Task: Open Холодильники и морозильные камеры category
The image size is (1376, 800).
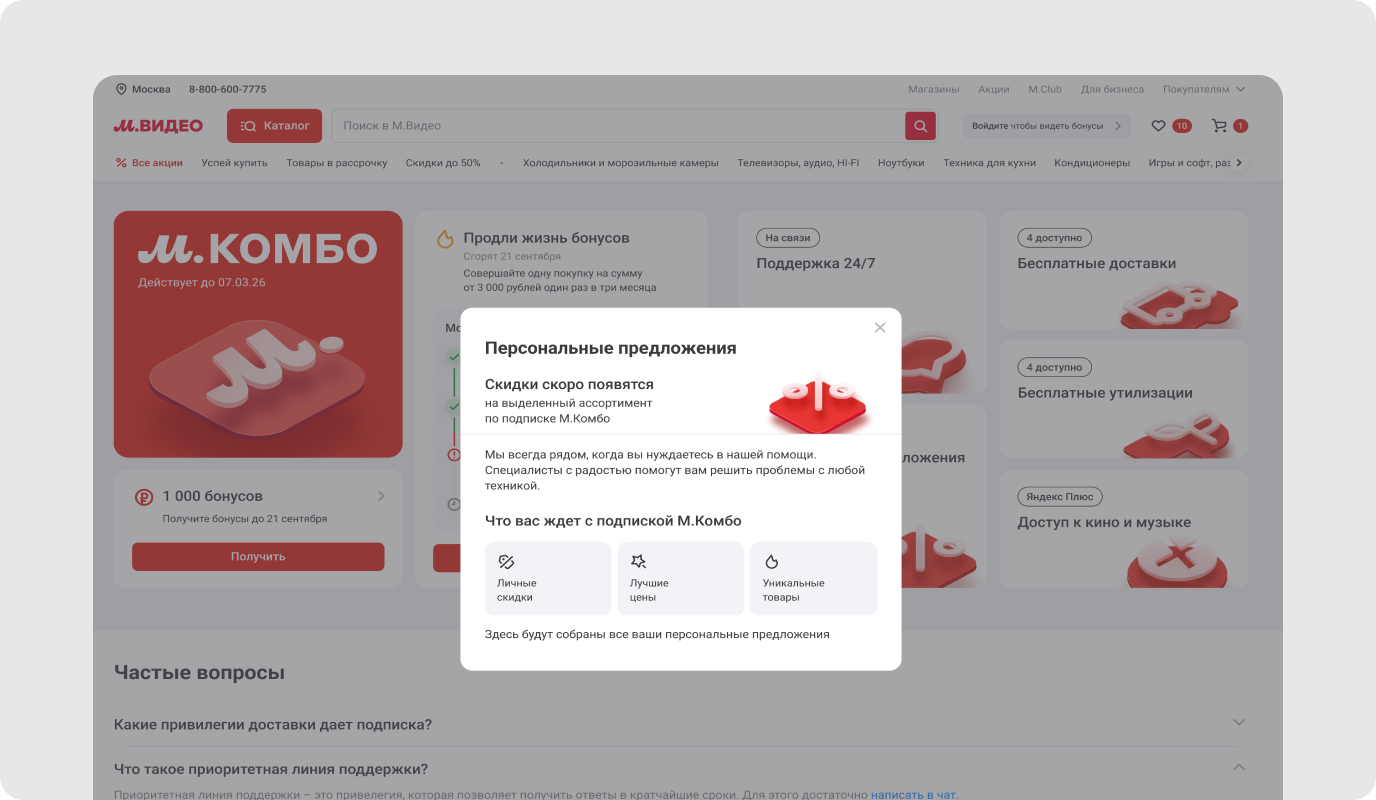Action: [x=620, y=163]
